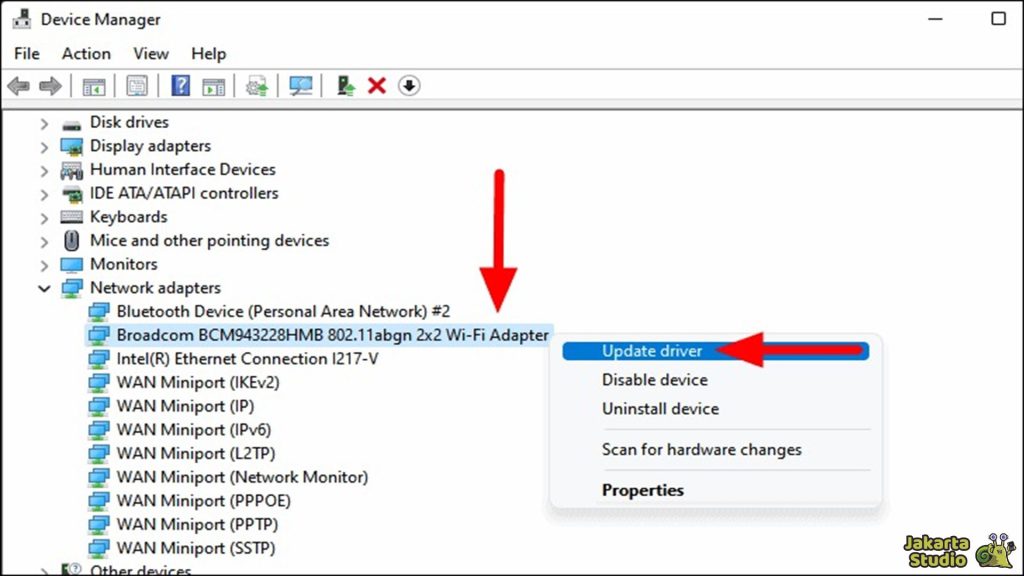Expand the Keyboards category
The height and width of the screenshot is (576, 1024).
point(44,216)
